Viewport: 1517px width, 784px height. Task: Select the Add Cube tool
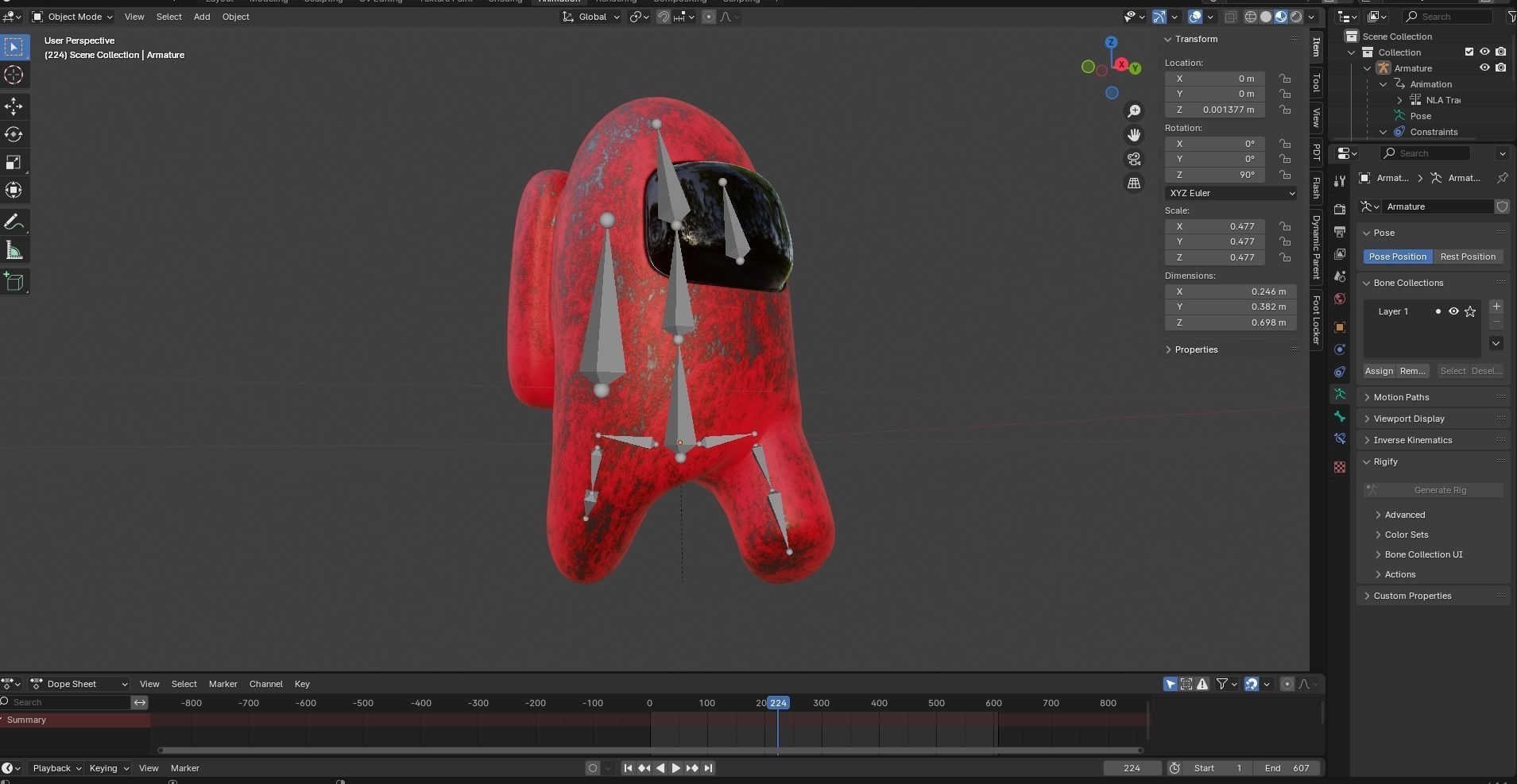[14, 282]
